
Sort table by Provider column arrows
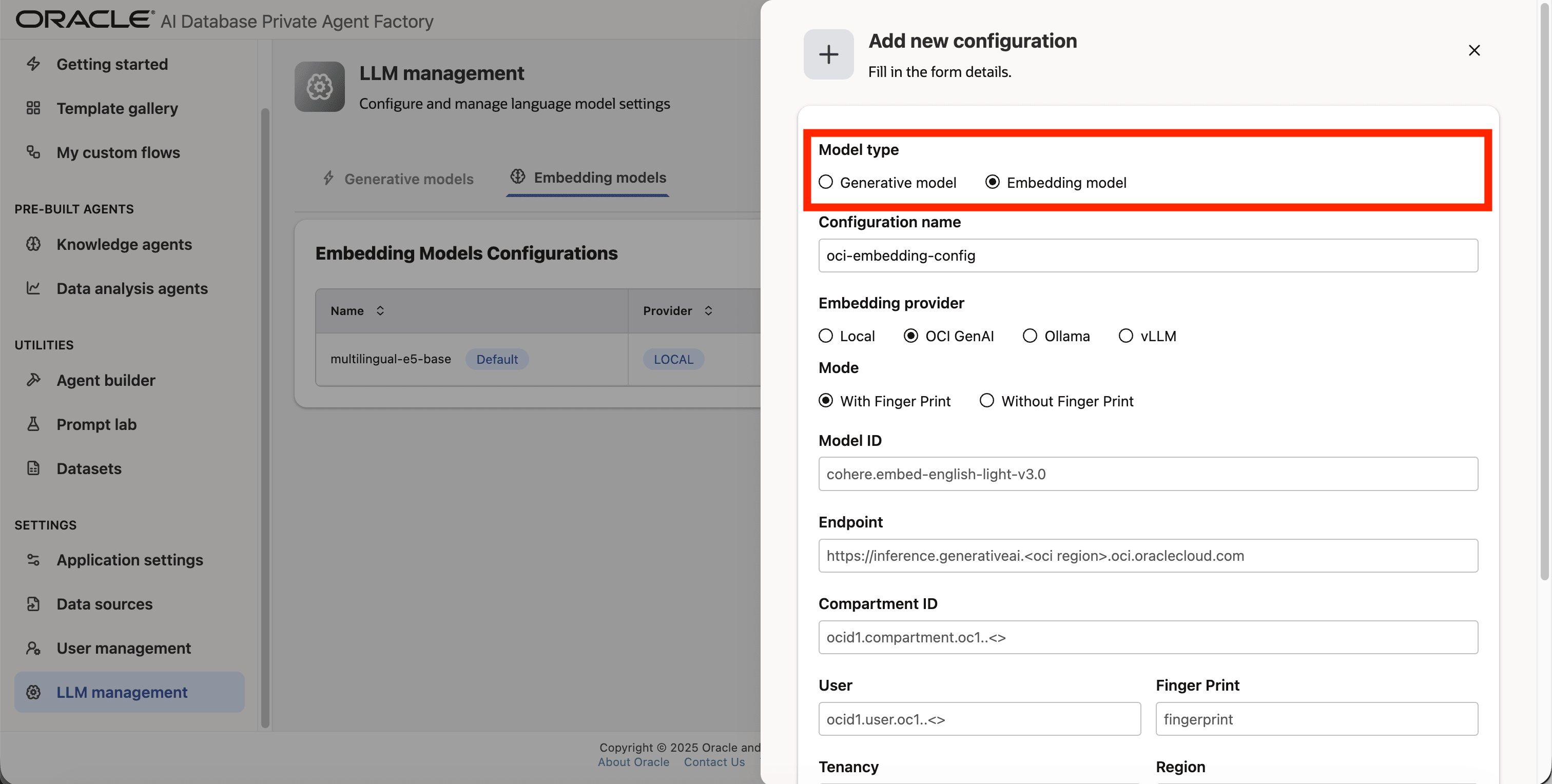click(x=709, y=311)
